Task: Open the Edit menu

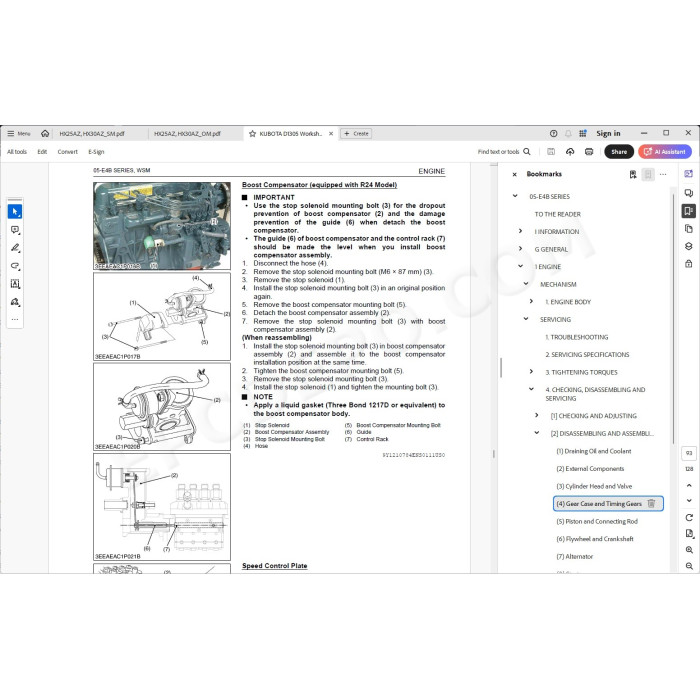Action: click(42, 152)
